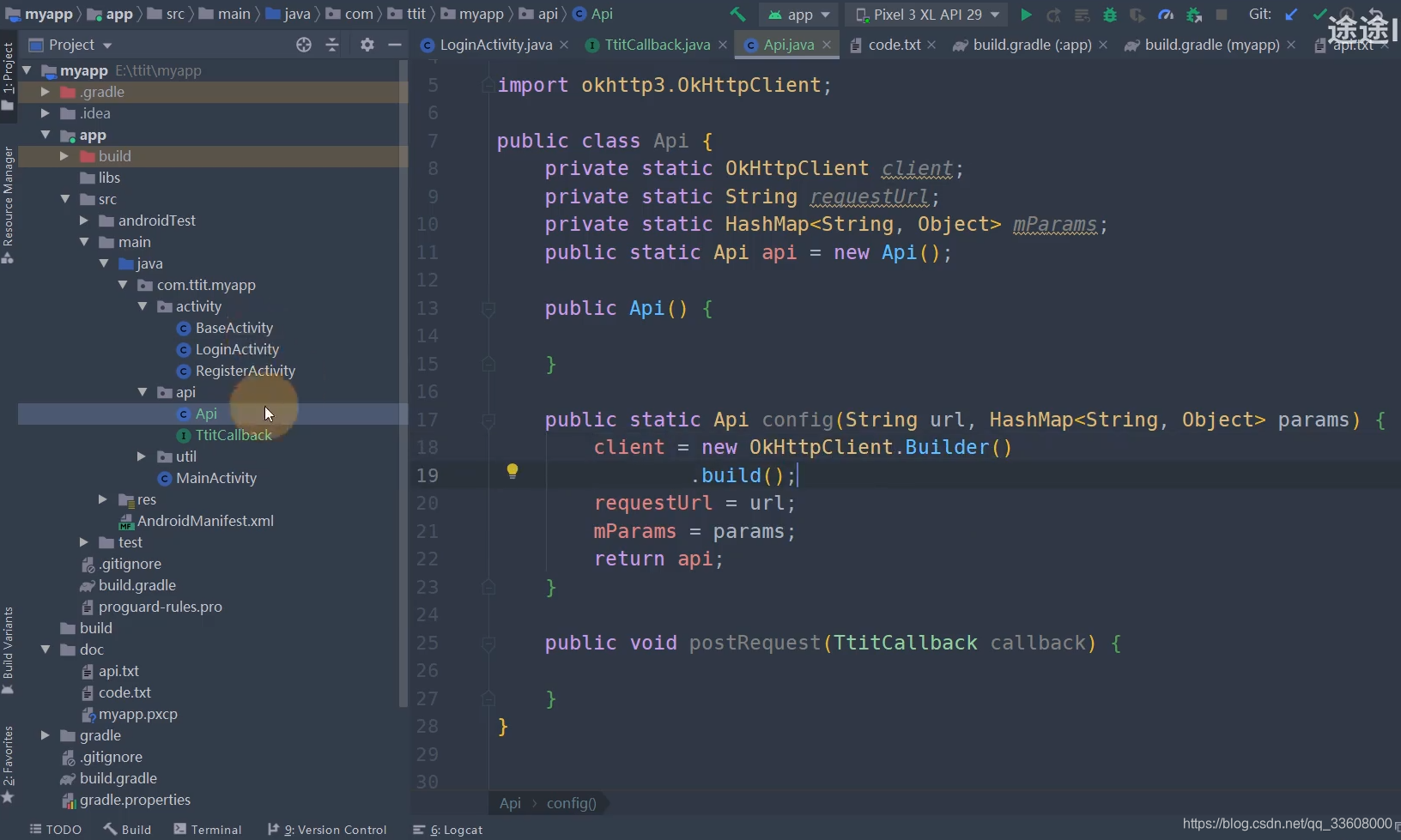Start debugging with the green bug icon
The image size is (1401, 840).
click(1110, 15)
